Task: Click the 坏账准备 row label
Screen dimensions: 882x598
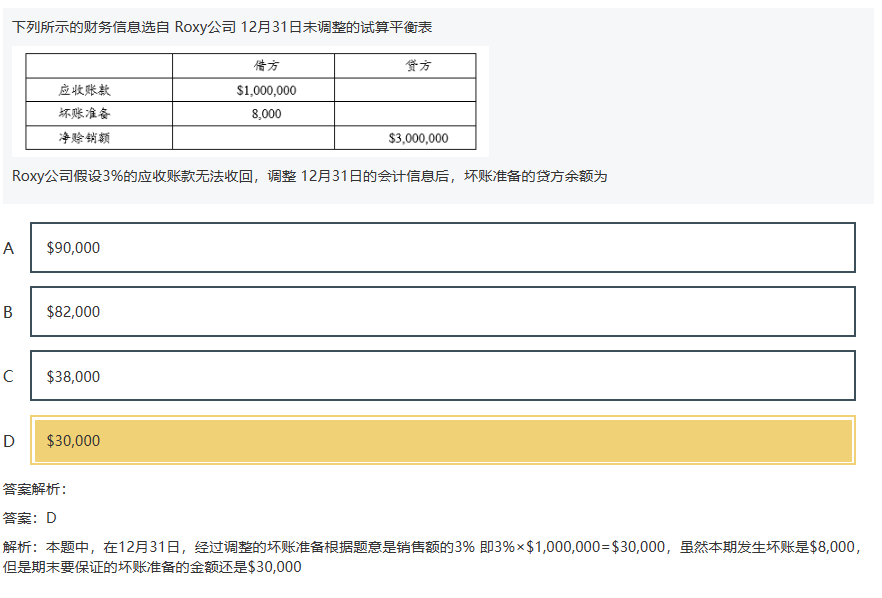Action: pos(85,114)
